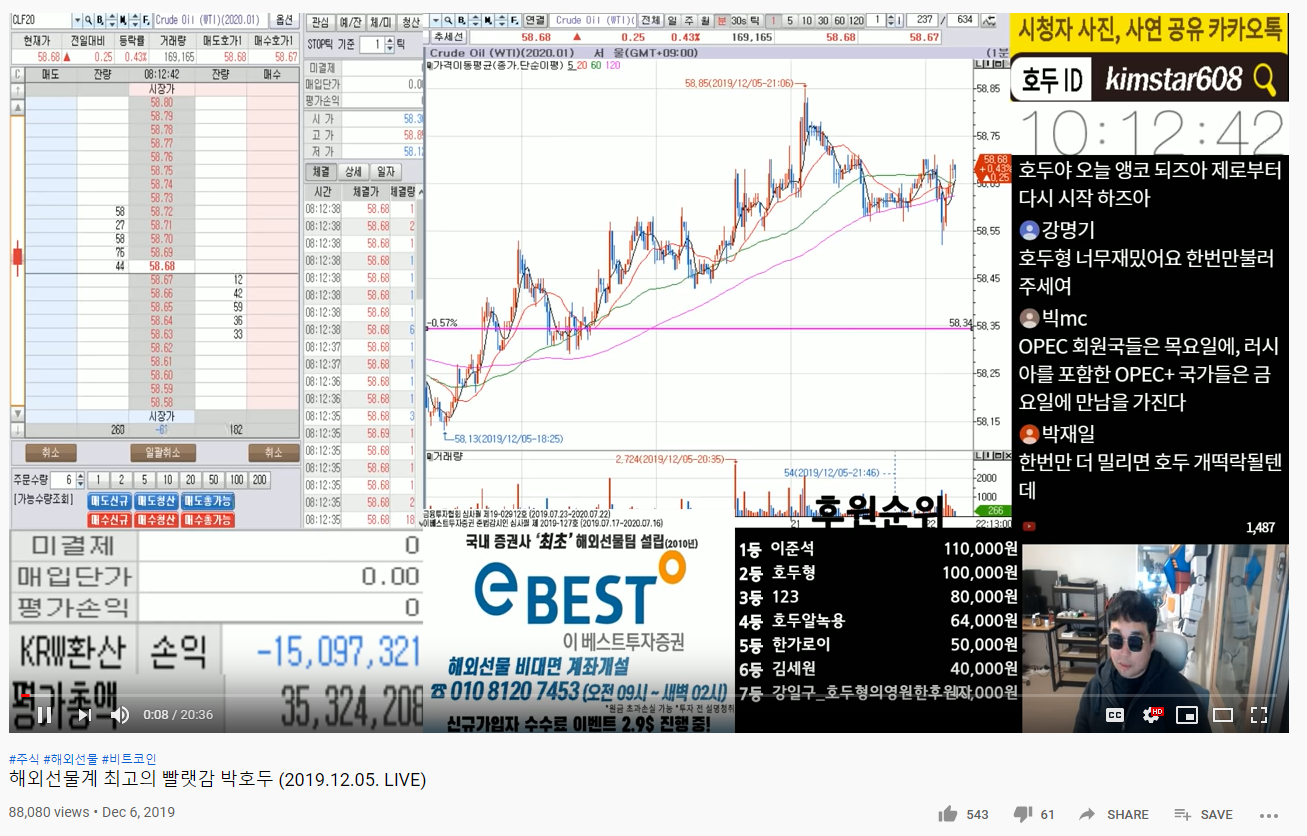The width and height of the screenshot is (1307, 836).
Task: Save video to a playlist
Action: (x=1203, y=814)
